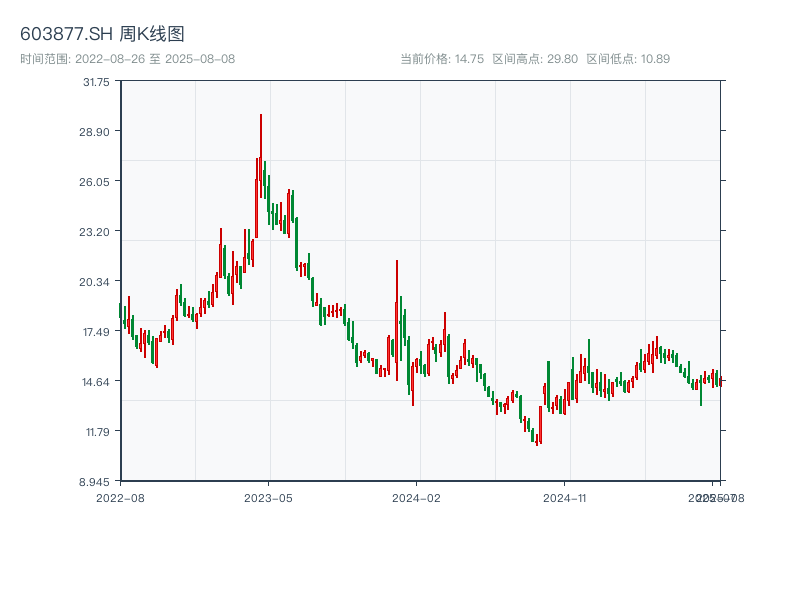Click x-axis label 2024-02

(416, 498)
